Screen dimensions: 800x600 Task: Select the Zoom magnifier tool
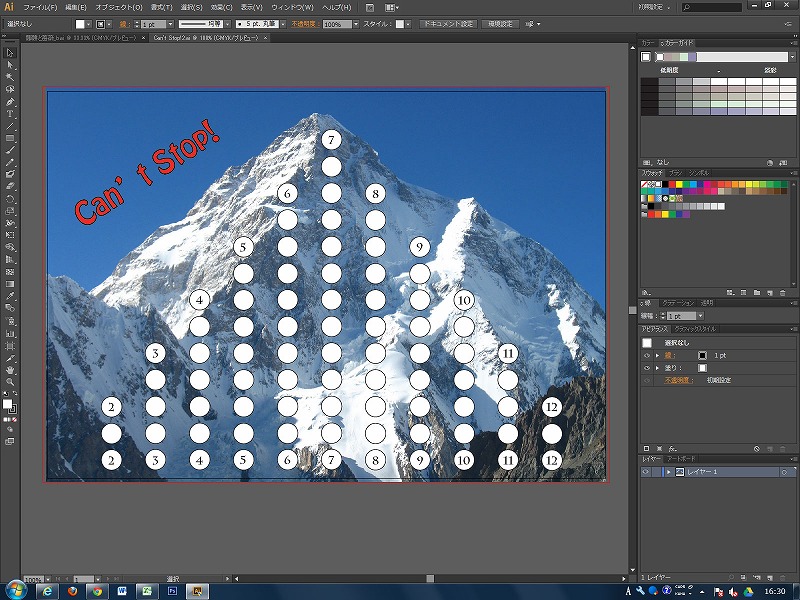tap(10, 382)
